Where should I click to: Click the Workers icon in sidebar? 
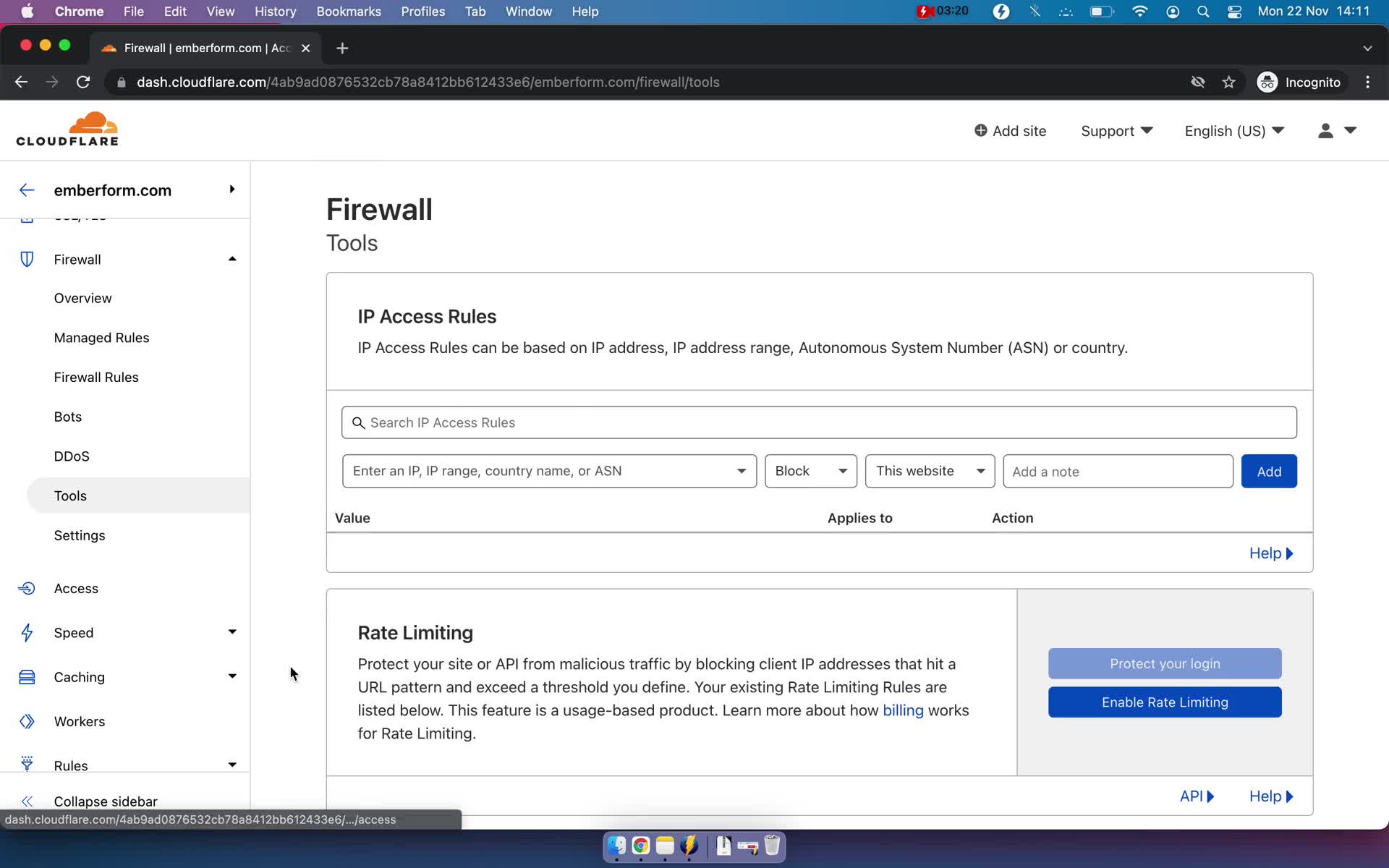click(27, 720)
